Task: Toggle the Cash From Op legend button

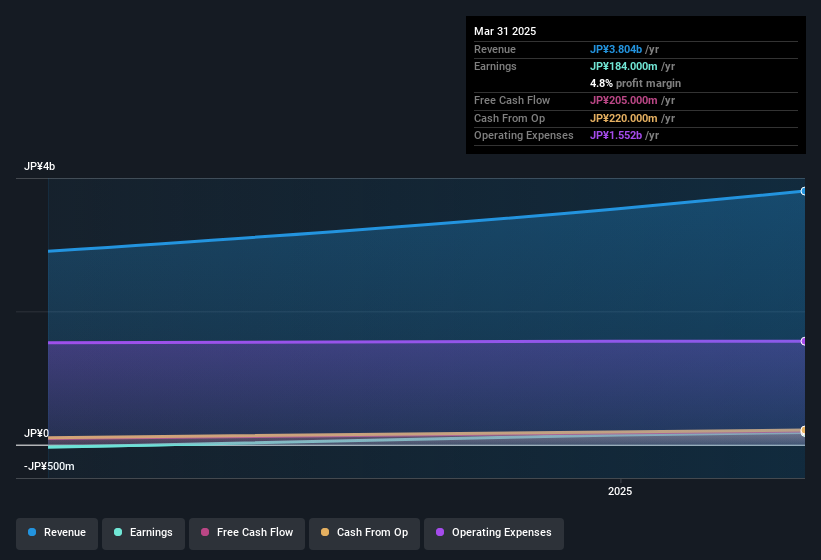Action: (x=364, y=533)
